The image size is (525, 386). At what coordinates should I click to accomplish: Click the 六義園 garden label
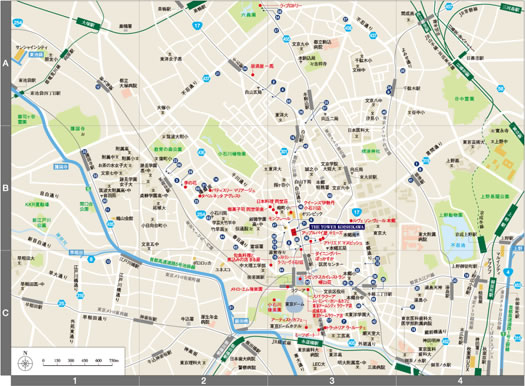coord(249,15)
